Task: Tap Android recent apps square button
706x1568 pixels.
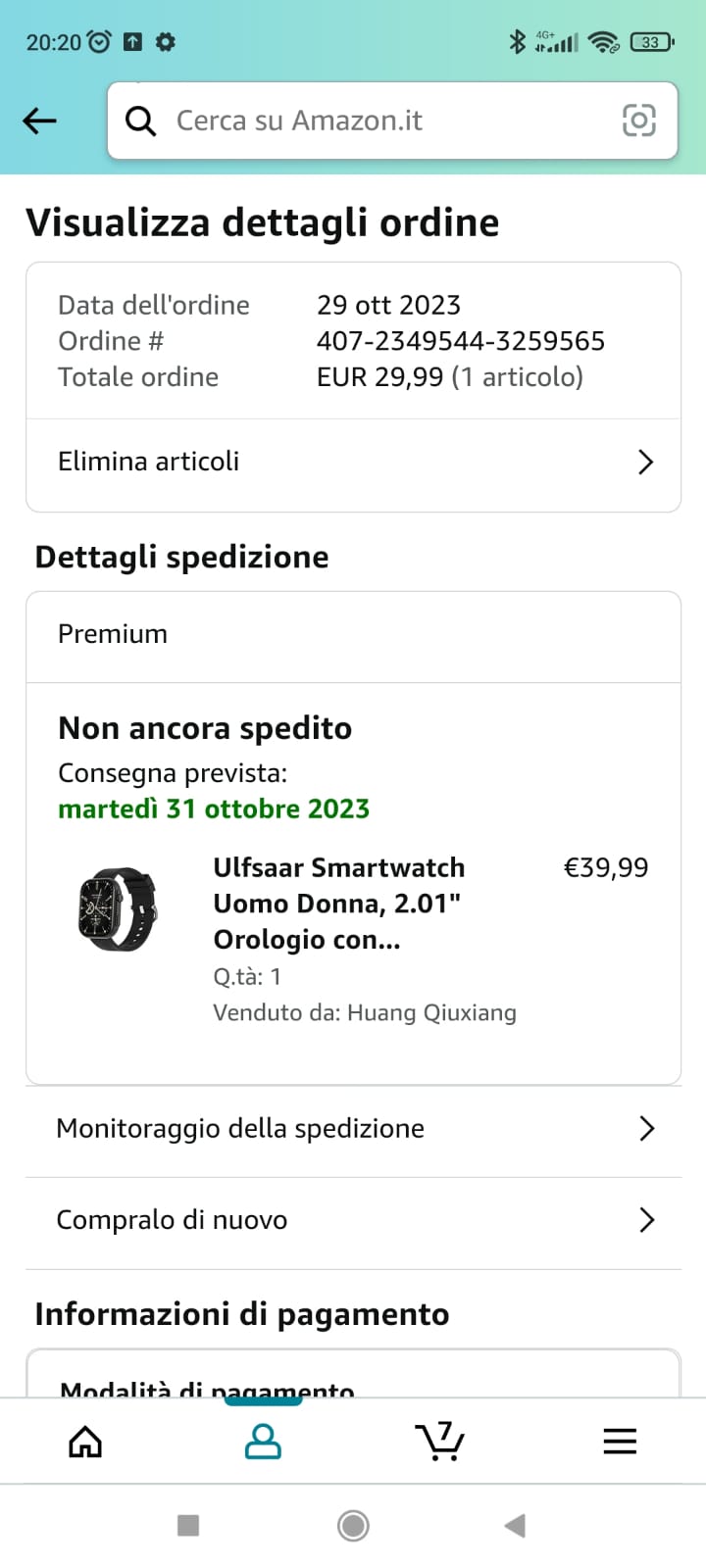Action: [188, 1525]
